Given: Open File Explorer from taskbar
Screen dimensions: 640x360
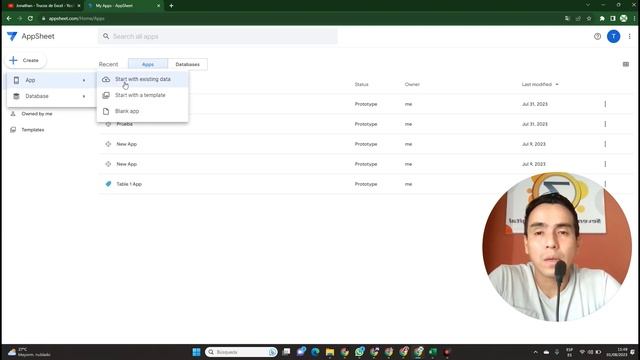Looking at the screenshot, I should pyautogui.click(x=330, y=352).
